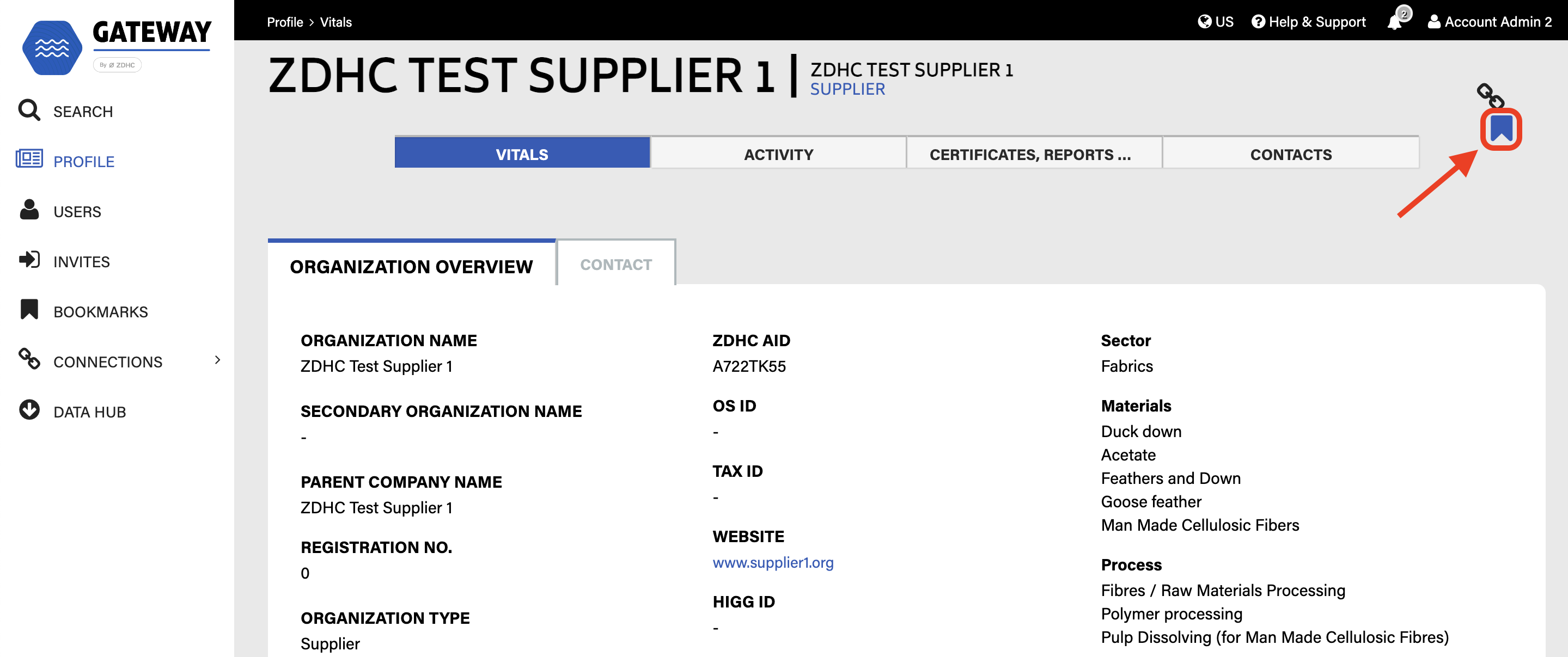Viewport: 1568px width, 657px height.
Task: Click the Bookmarks icon in sidebar
Action: (29, 310)
